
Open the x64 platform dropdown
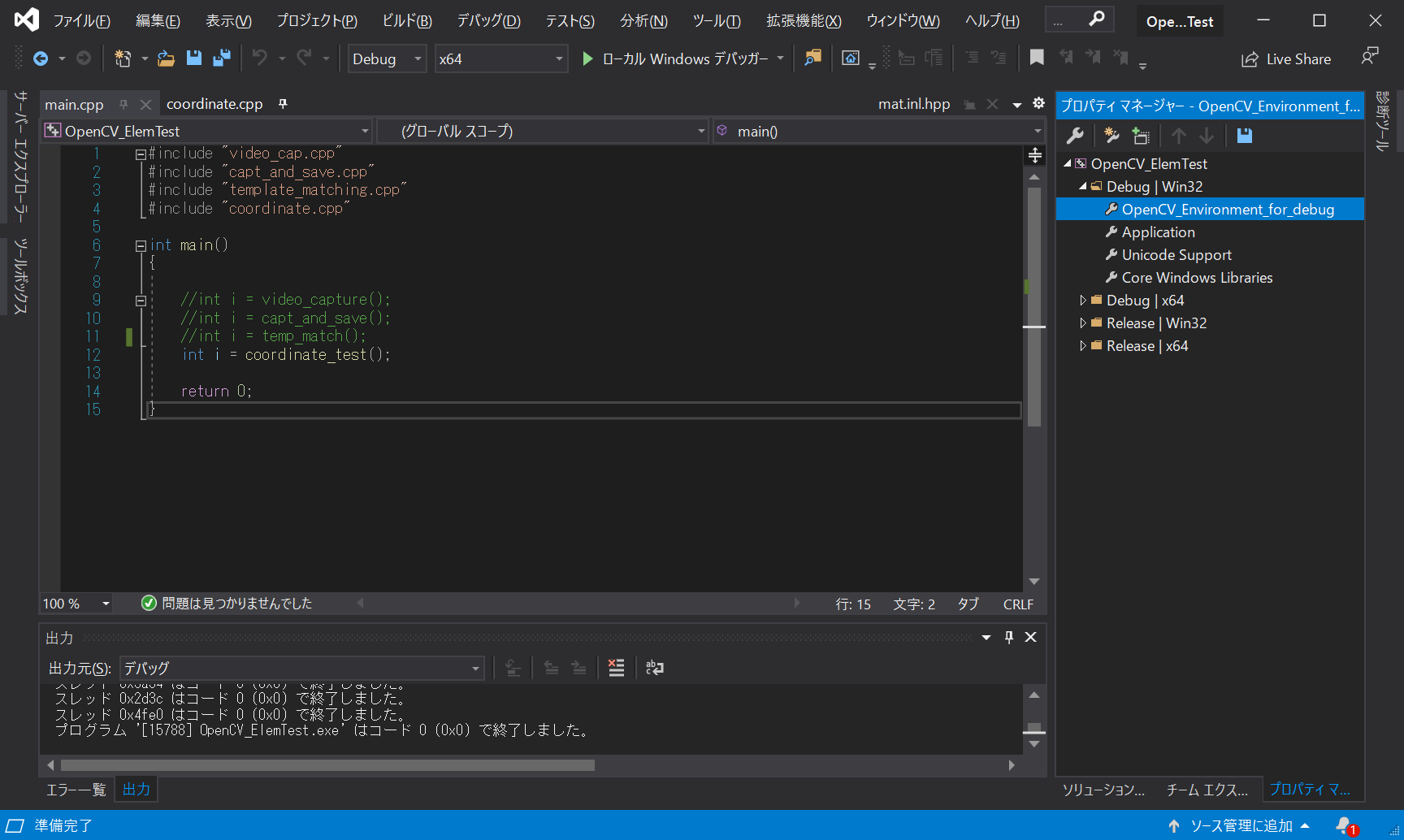coord(558,59)
